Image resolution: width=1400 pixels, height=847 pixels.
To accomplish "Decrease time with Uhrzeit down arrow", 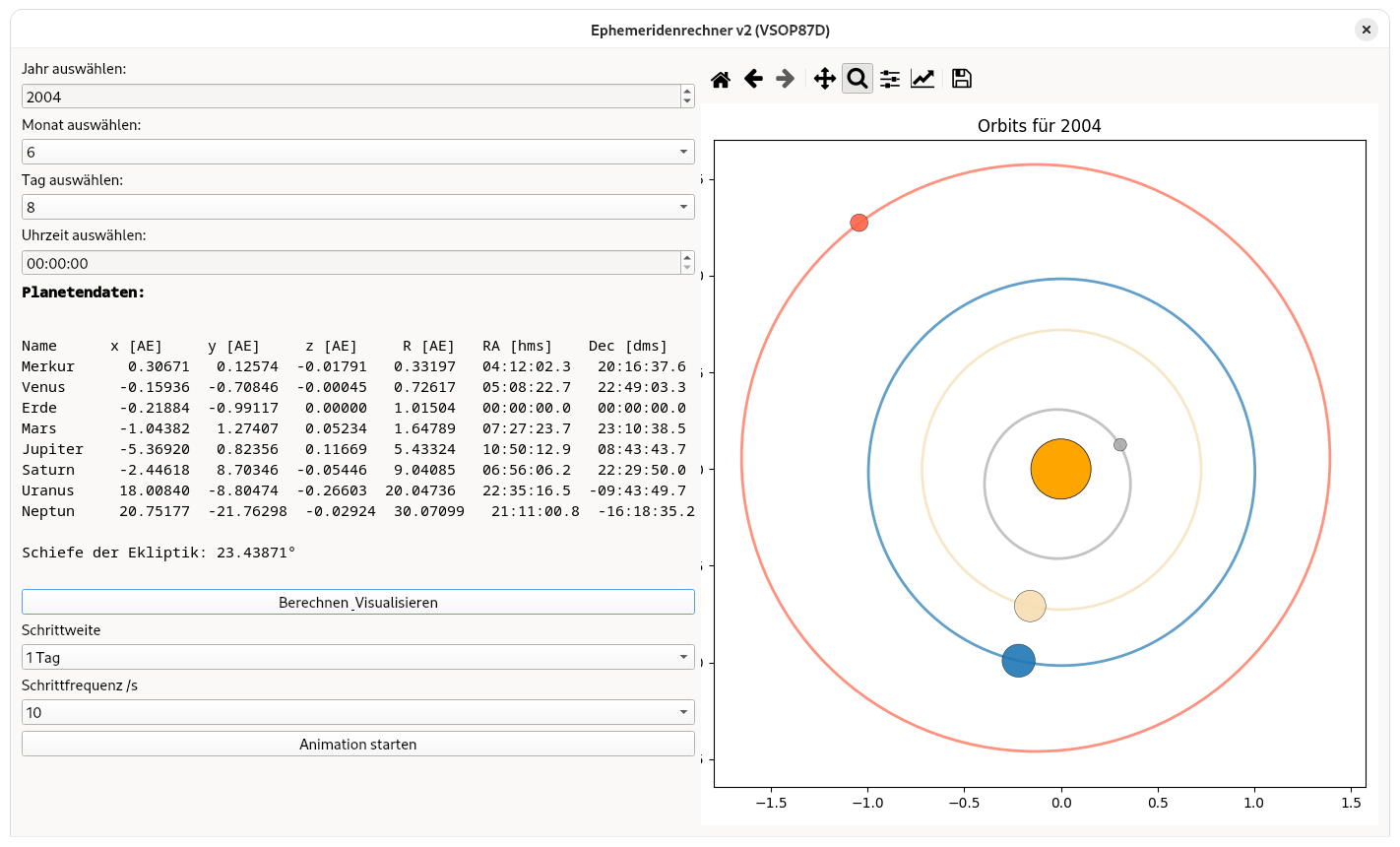I will click(x=687, y=268).
